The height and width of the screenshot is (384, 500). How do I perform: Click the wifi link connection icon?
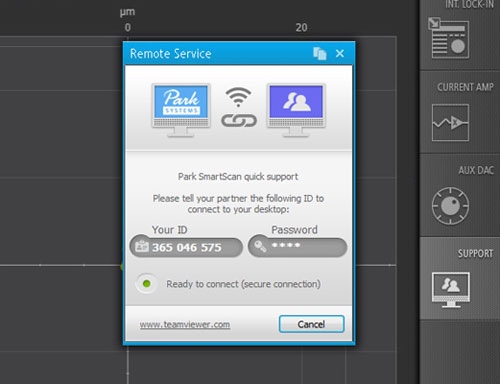239,108
